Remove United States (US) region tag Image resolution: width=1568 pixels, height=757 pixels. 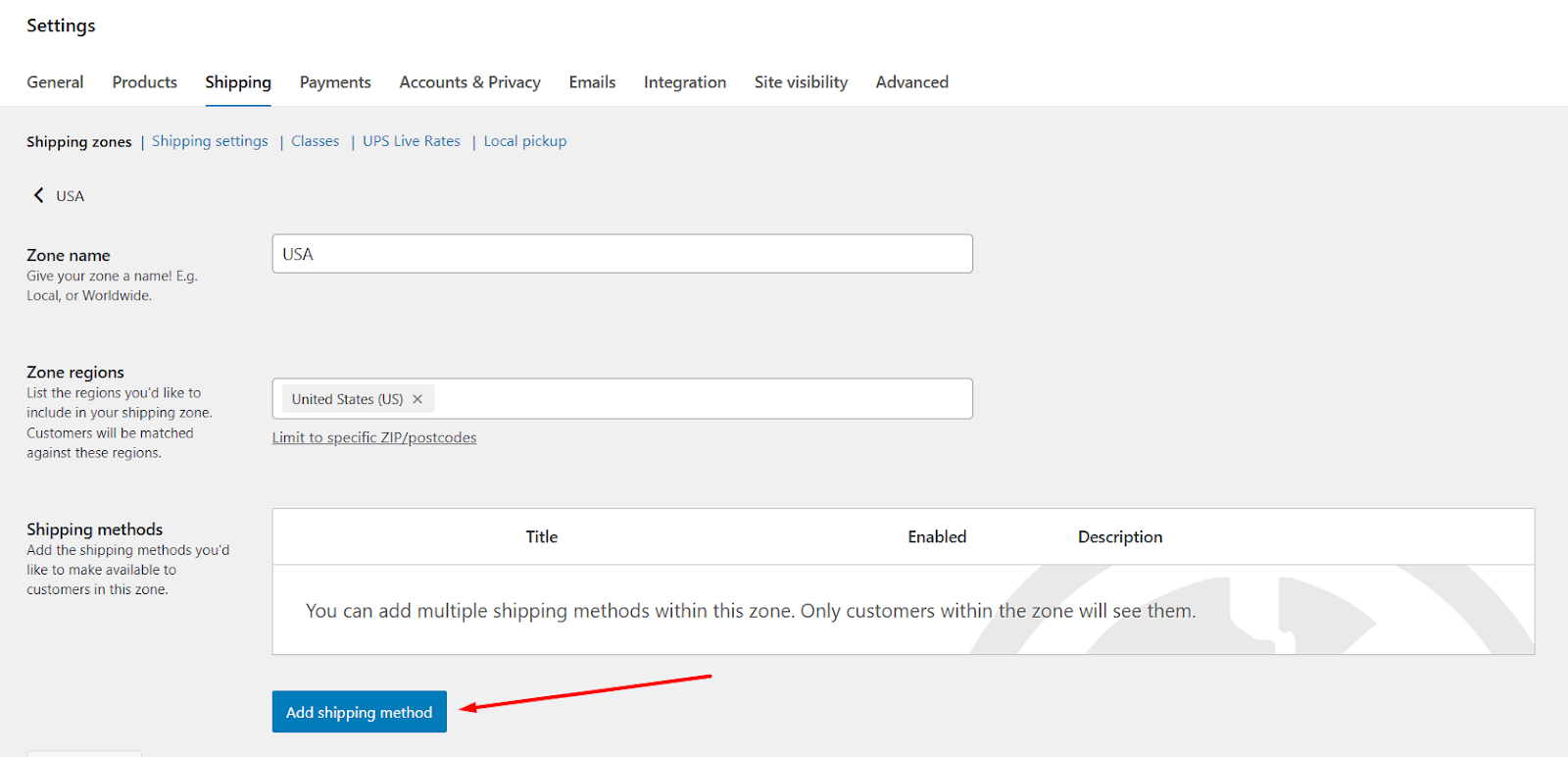click(417, 399)
